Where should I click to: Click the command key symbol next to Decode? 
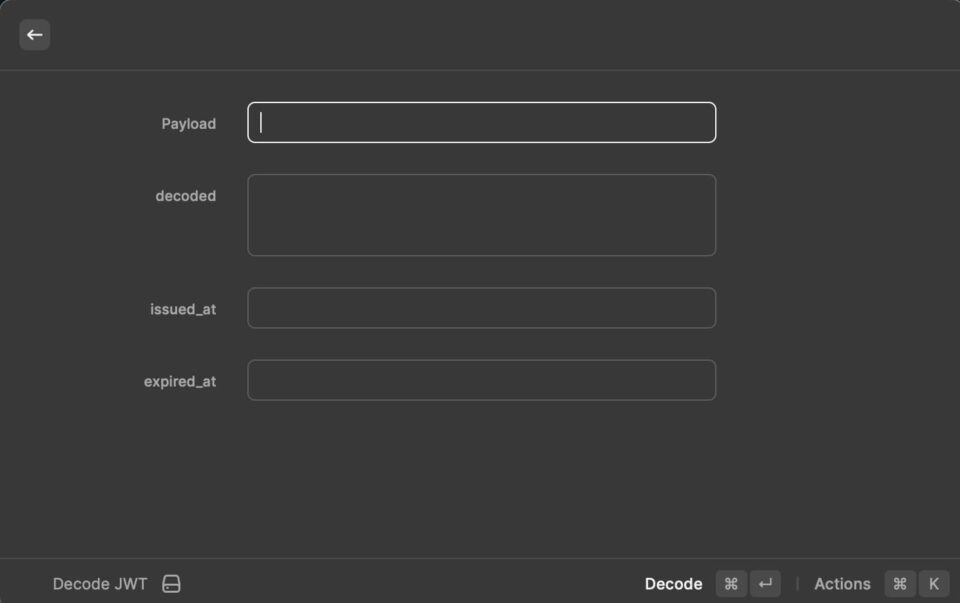731,583
